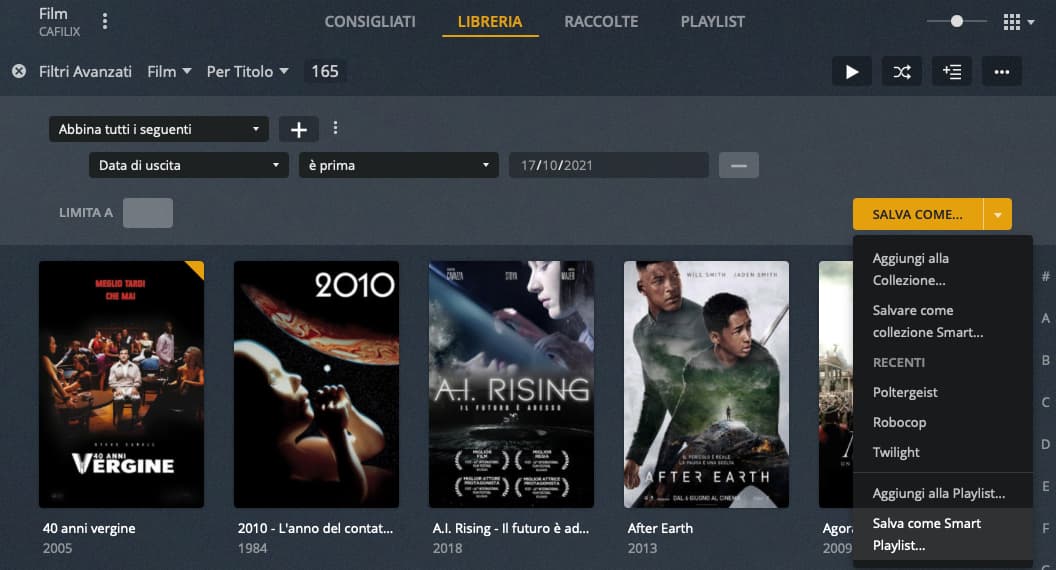Open the view options dropdown arrow
1056x570 pixels.
pos(1030,22)
